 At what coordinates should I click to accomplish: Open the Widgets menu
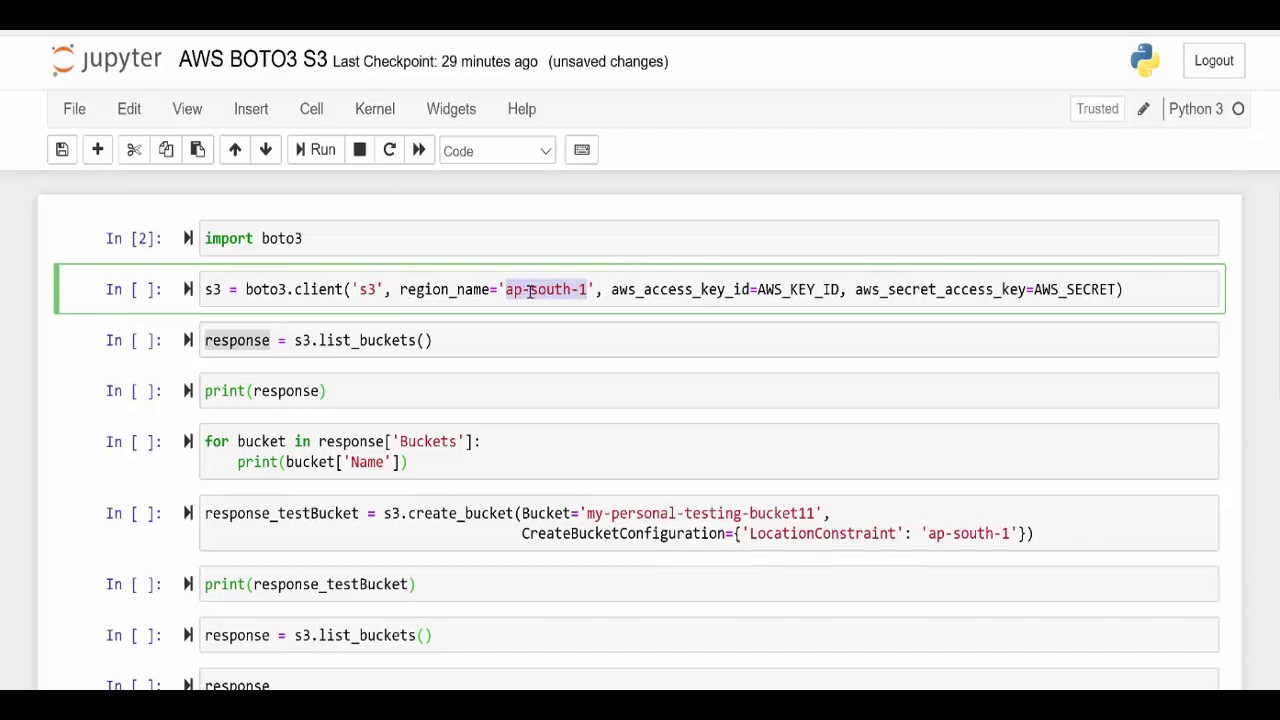(x=451, y=109)
